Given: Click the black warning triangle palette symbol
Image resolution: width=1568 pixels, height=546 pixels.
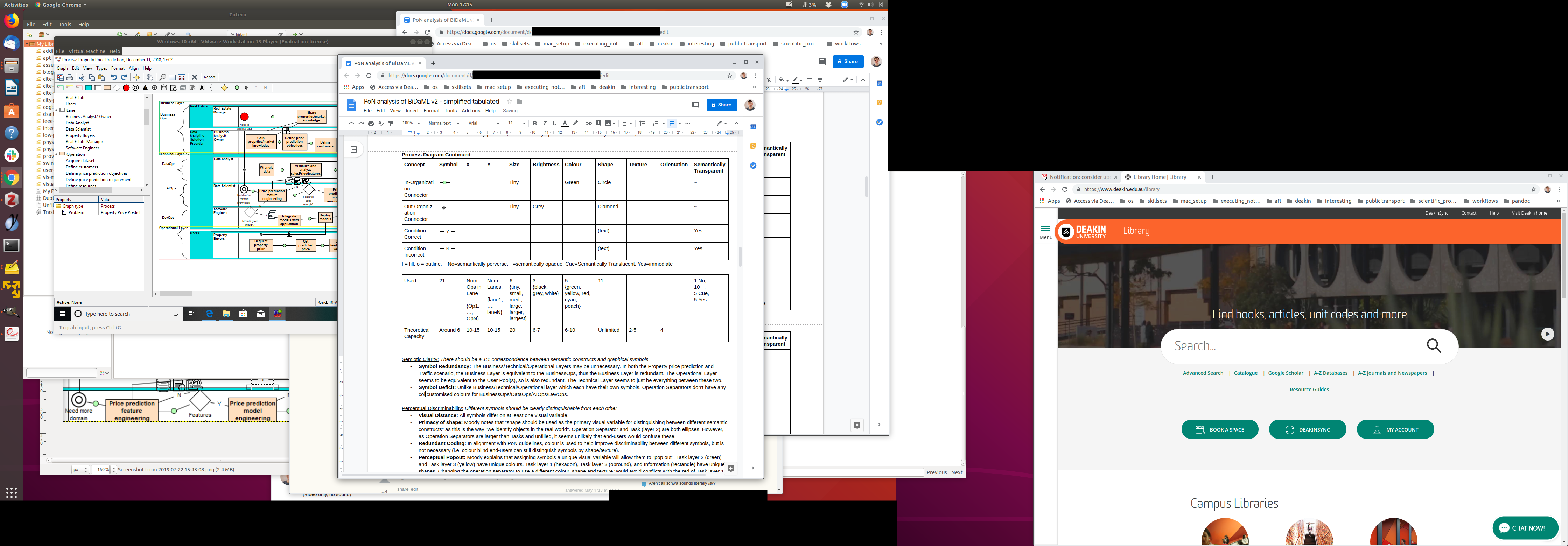Looking at the screenshot, I should 145,87.
